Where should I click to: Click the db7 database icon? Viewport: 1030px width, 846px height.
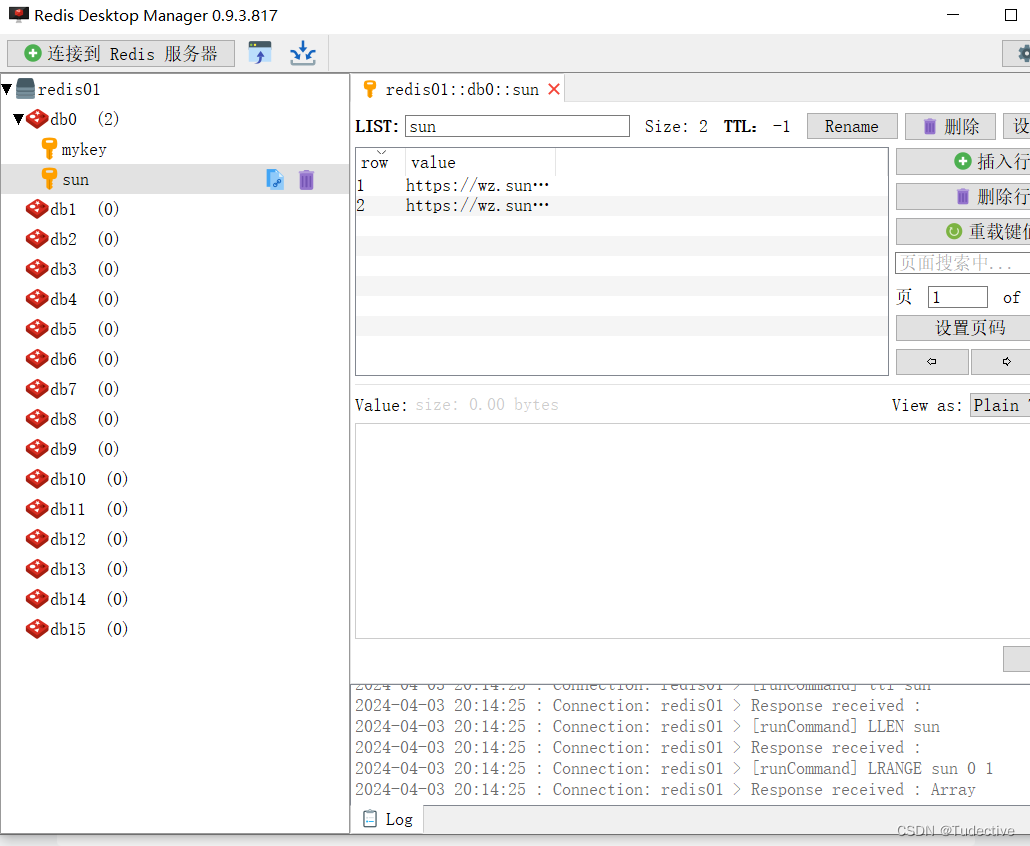[x=37, y=389]
